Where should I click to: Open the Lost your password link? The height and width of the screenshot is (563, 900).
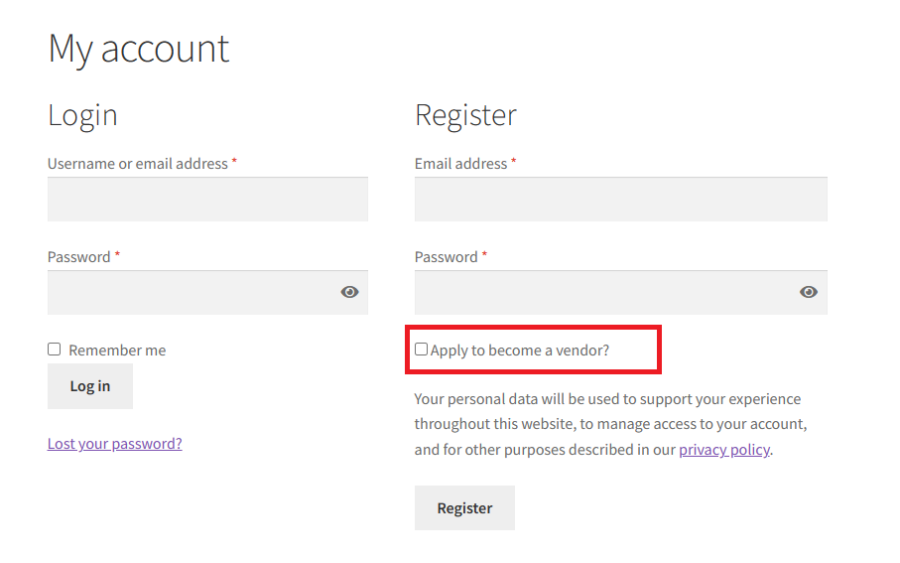click(x=114, y=443)
